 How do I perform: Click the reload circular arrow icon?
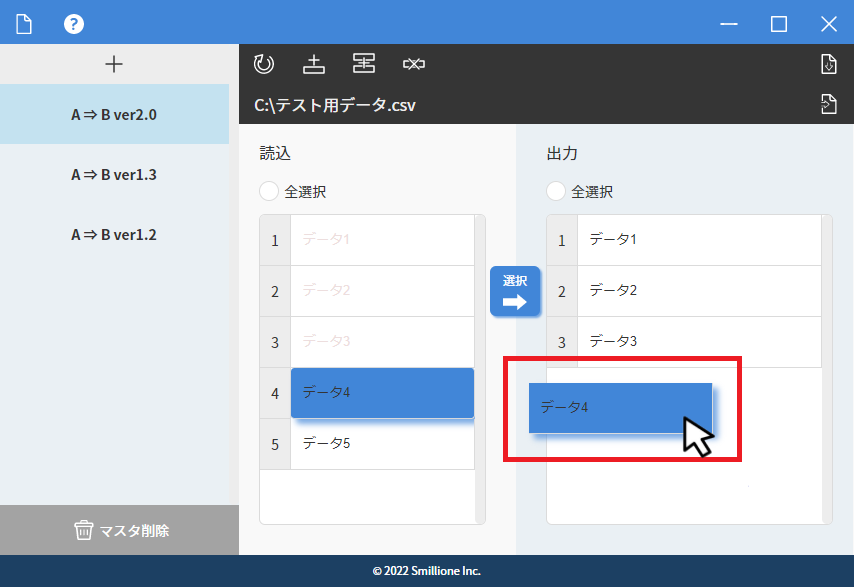[264, 64]
